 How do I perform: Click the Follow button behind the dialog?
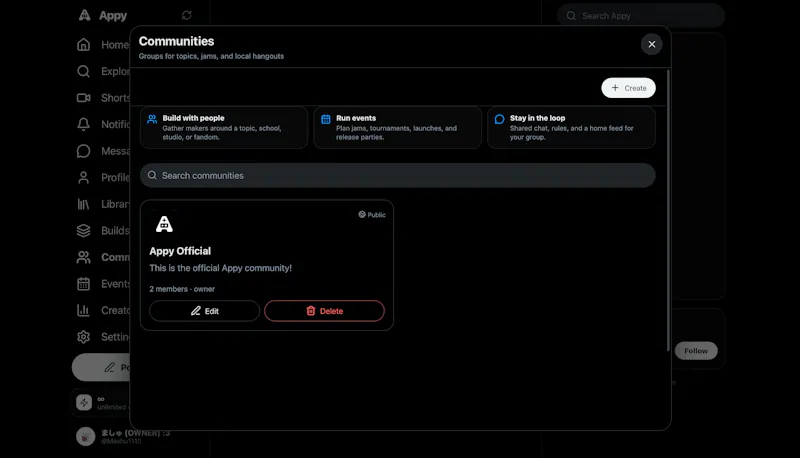pyautogui.click(x=696, y=351)
